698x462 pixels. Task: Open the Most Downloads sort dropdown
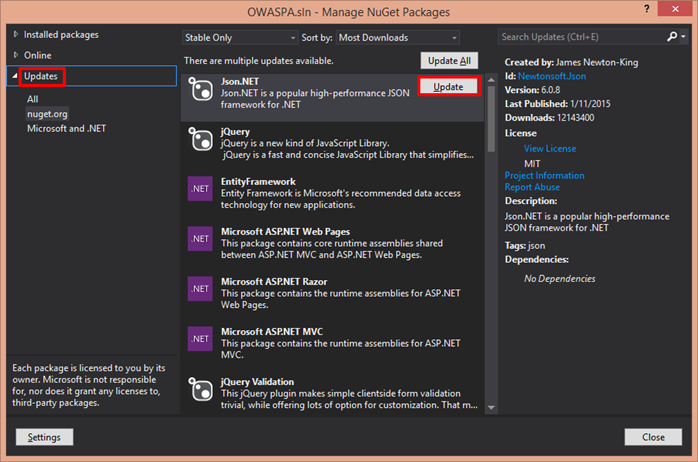[398, 38]
